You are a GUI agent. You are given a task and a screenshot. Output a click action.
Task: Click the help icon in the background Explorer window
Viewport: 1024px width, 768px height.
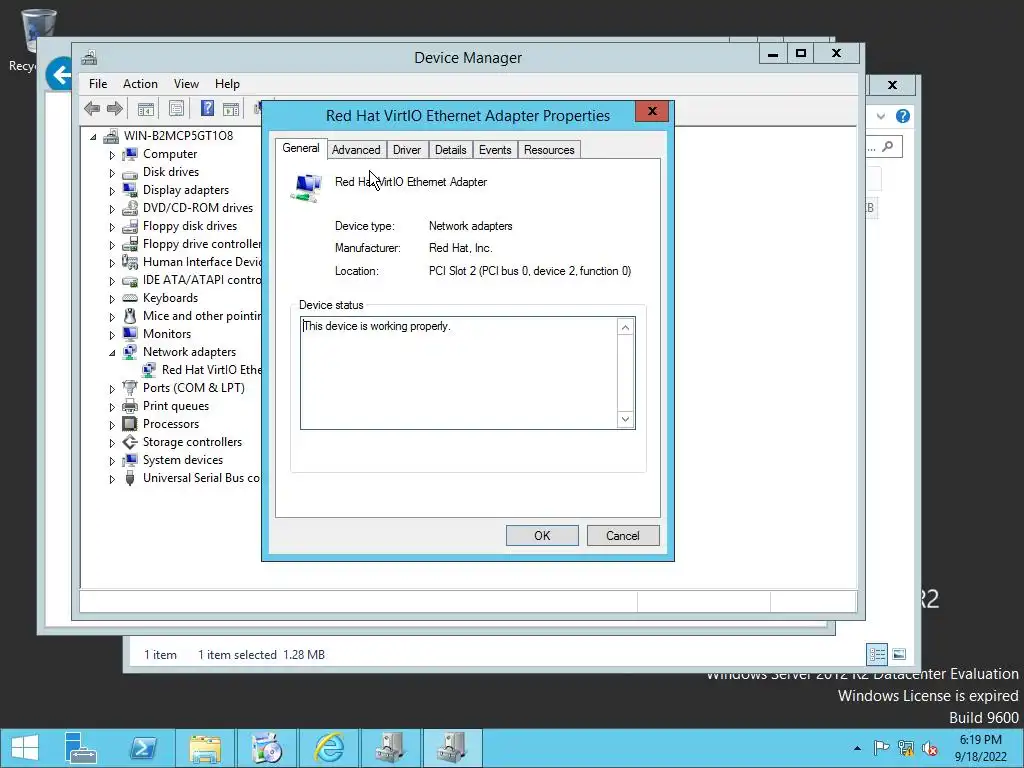[x=903, y=116]
